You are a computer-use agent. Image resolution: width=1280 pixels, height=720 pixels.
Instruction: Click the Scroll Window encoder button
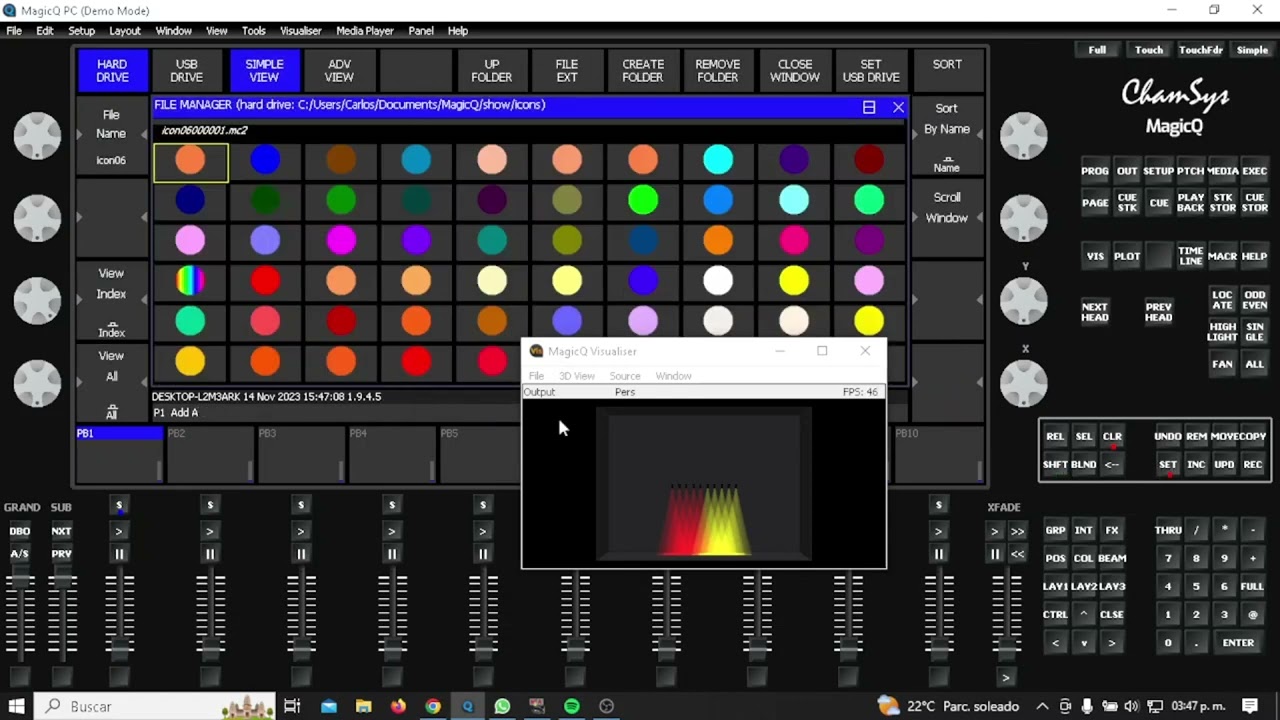[946, 216]
